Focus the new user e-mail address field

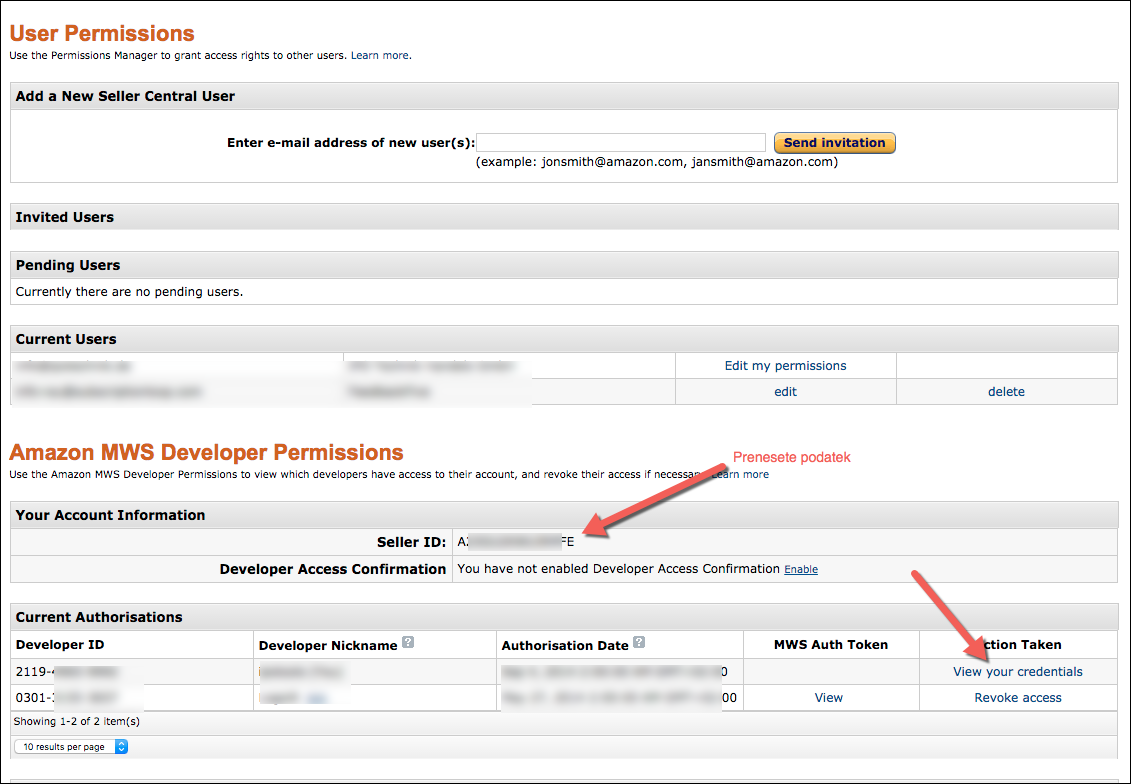click(x=621, y=142)
